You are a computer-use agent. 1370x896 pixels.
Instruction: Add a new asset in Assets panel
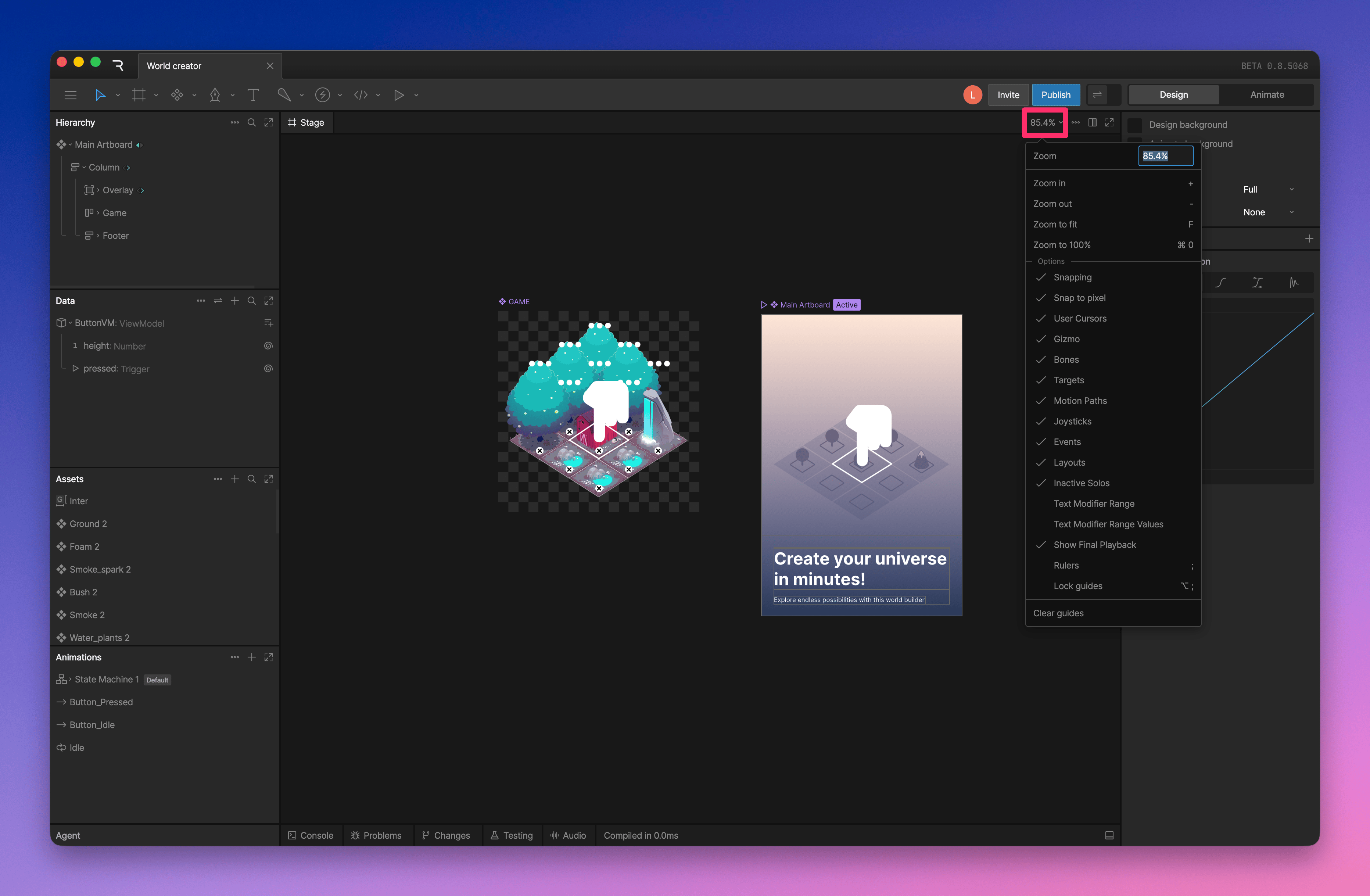point(235,479)
